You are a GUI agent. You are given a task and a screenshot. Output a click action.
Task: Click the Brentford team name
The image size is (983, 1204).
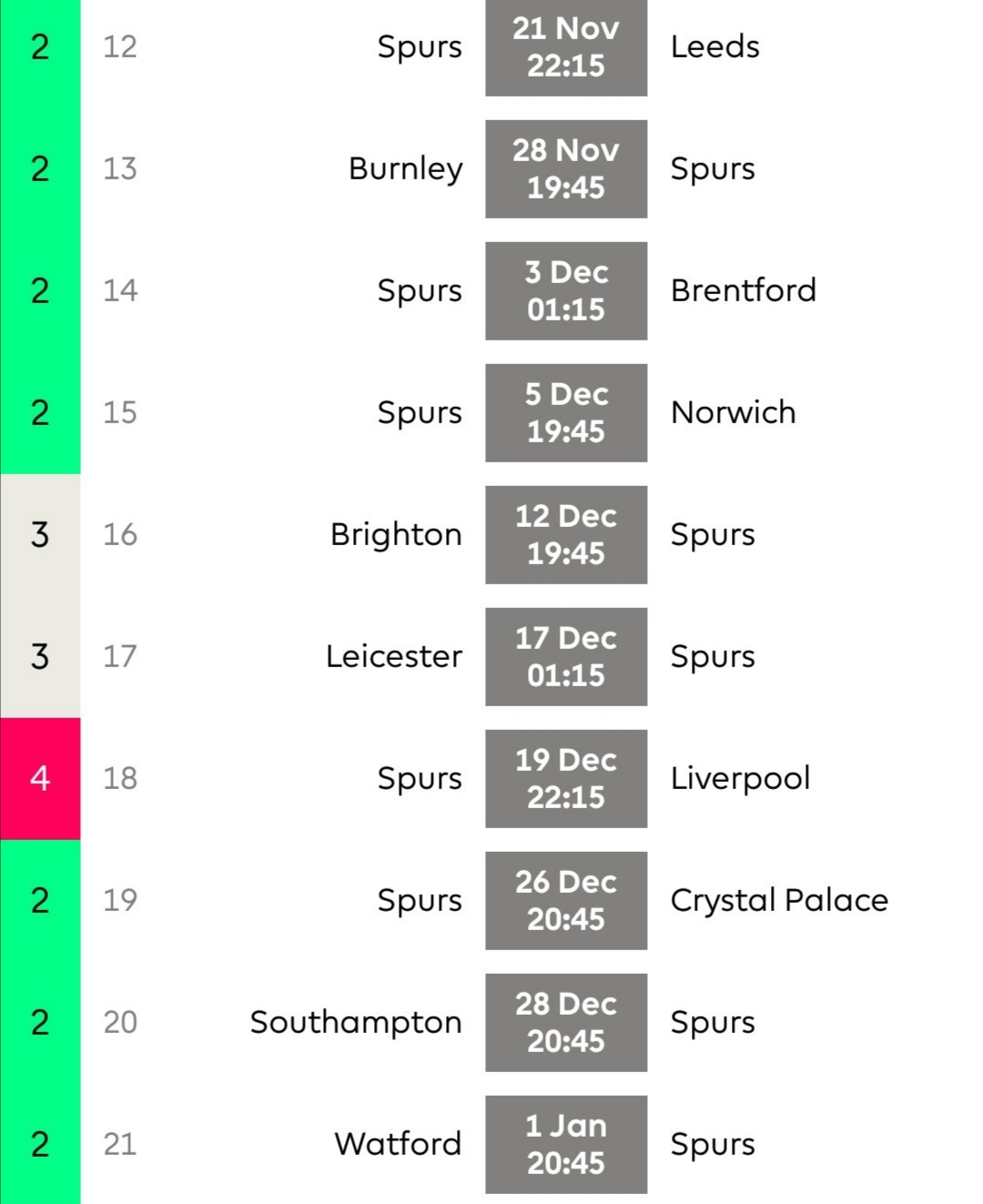coord(744,291)
